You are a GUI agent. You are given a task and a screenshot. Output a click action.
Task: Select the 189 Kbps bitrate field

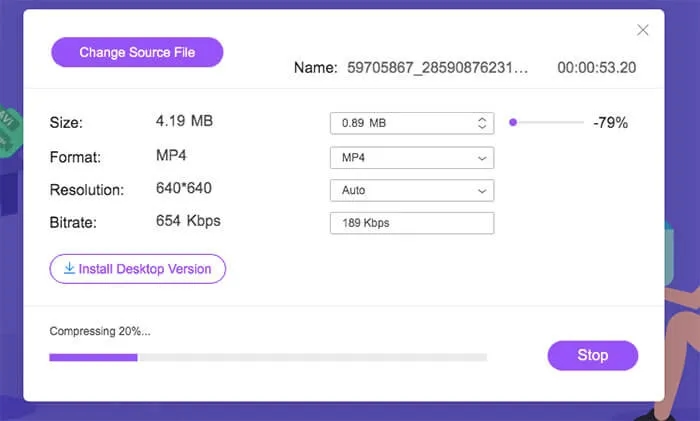[x=411, y=223]
